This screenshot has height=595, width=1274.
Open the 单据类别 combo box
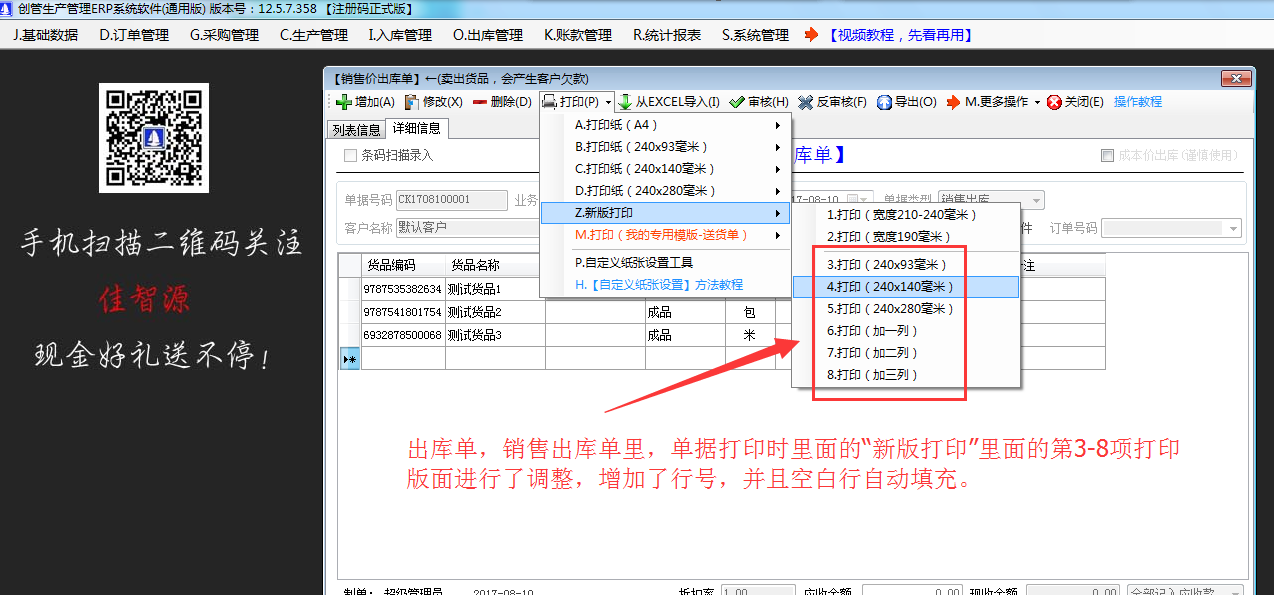[1036, 200]
